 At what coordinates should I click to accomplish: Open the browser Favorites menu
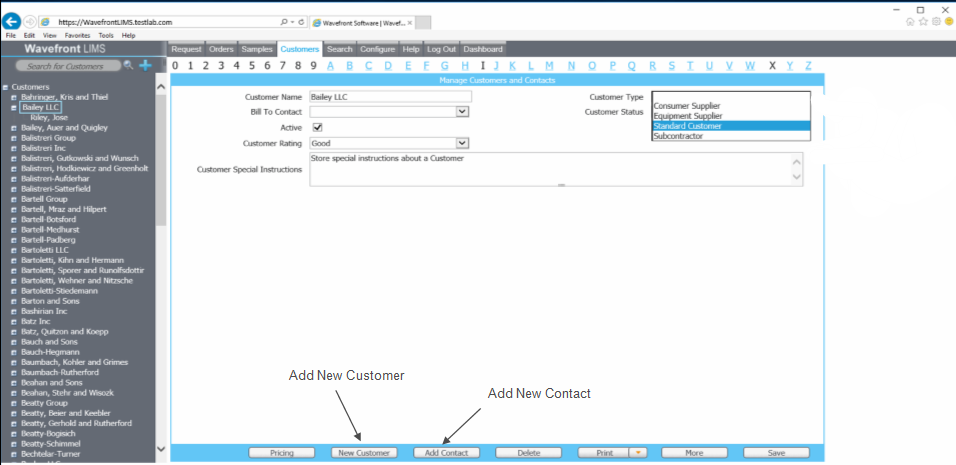pyautogui.click(x=77, y=36)
